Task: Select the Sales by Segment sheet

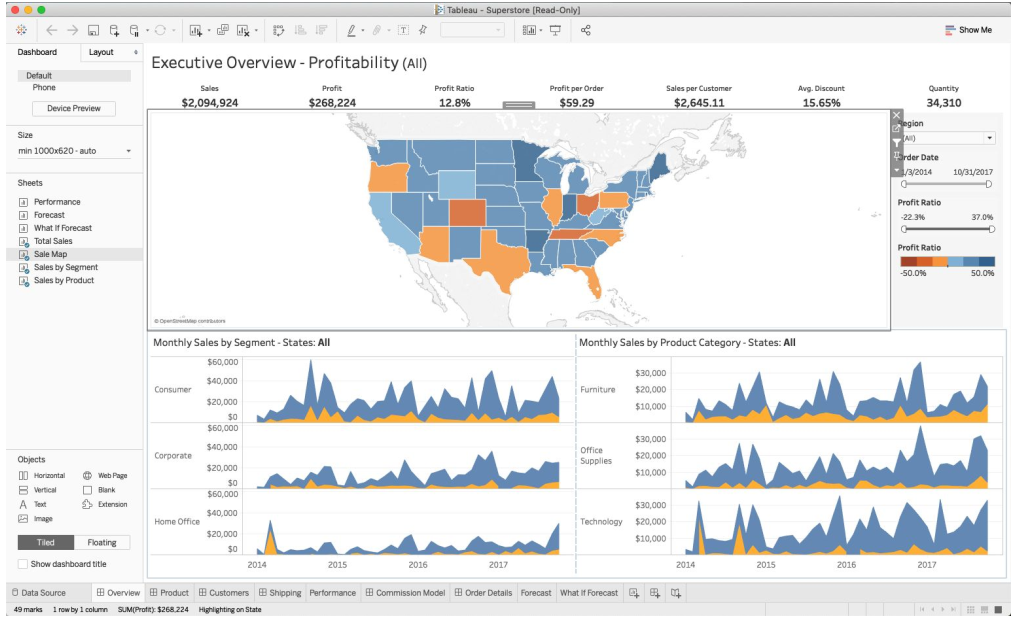Action: coord(65,268)
